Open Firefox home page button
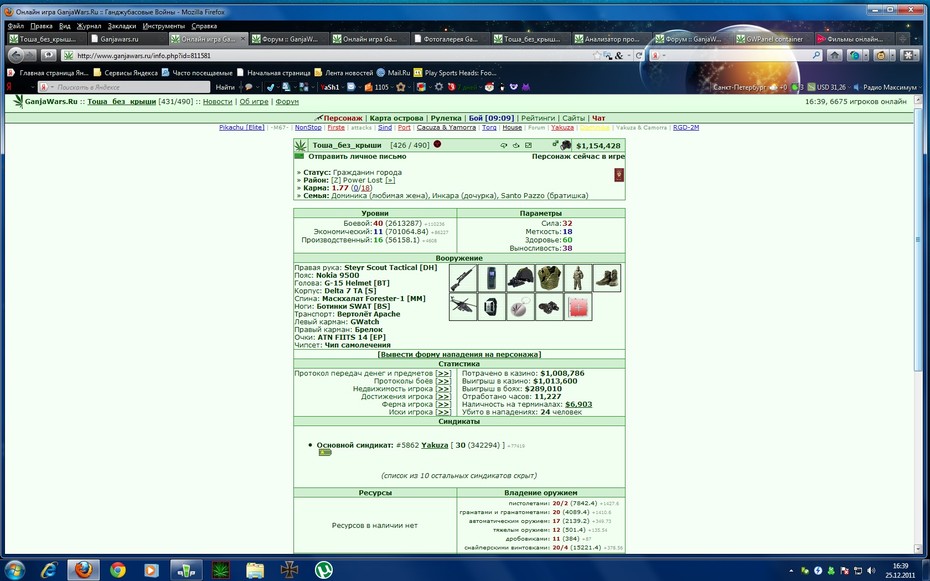Viewport: 930px width, 581px height. coord(835,55)
